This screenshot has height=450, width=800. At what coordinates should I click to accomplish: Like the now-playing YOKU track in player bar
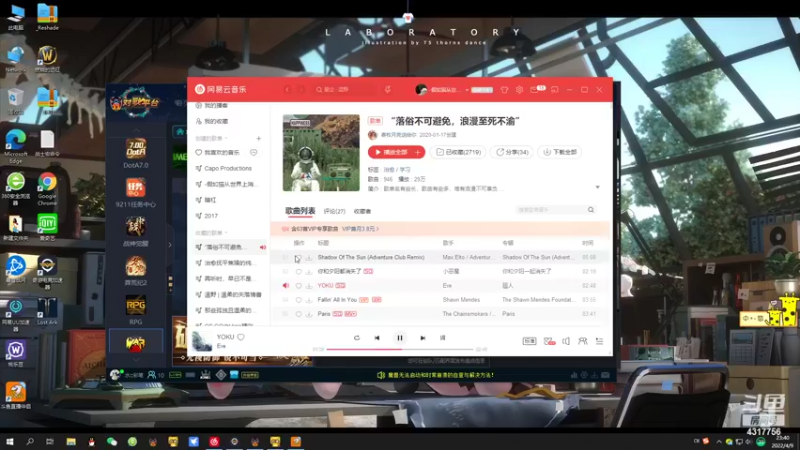pyautogui.click(x=241, y=337)
